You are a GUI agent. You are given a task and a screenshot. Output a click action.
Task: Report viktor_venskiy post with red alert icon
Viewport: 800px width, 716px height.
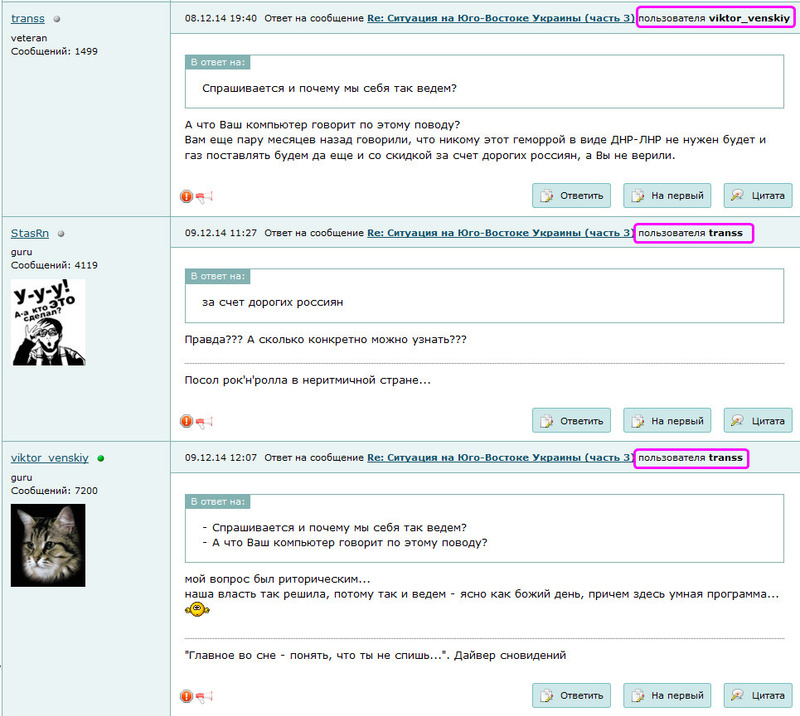187,696
